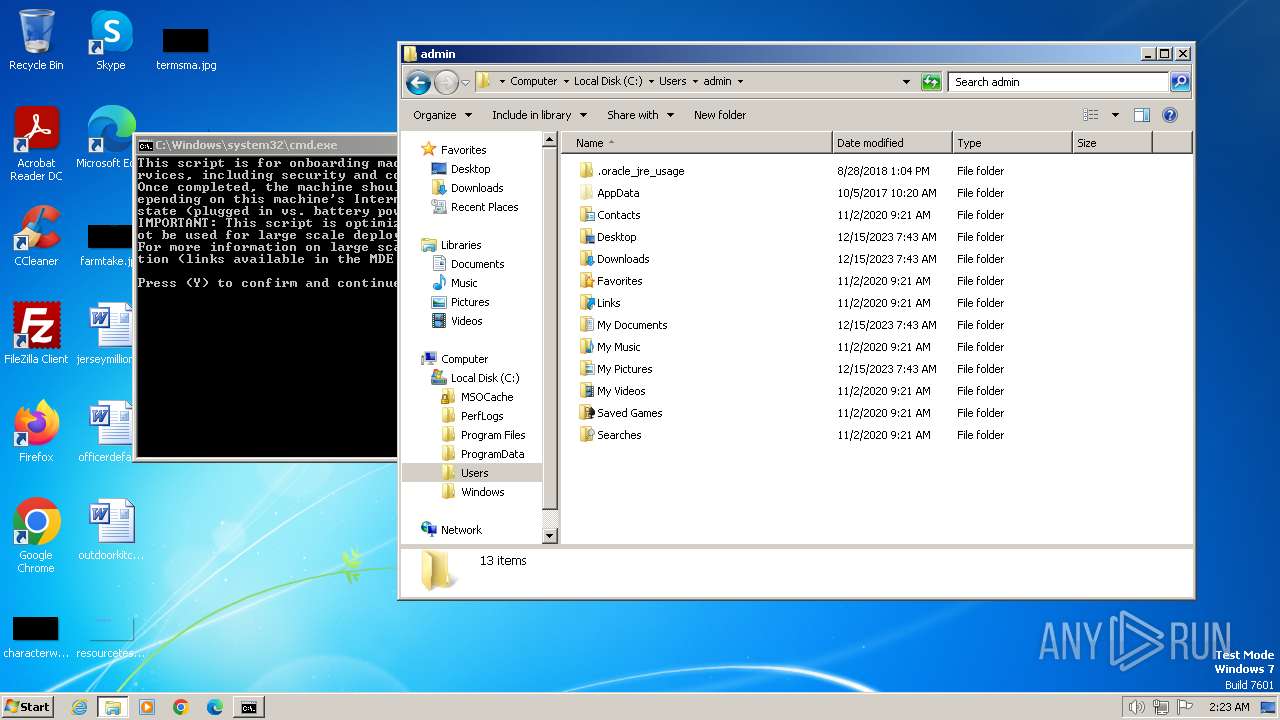This screenshot has width=1280, height=720.
Task: Click the volume icon in system tray
Action: [1136, 707]
